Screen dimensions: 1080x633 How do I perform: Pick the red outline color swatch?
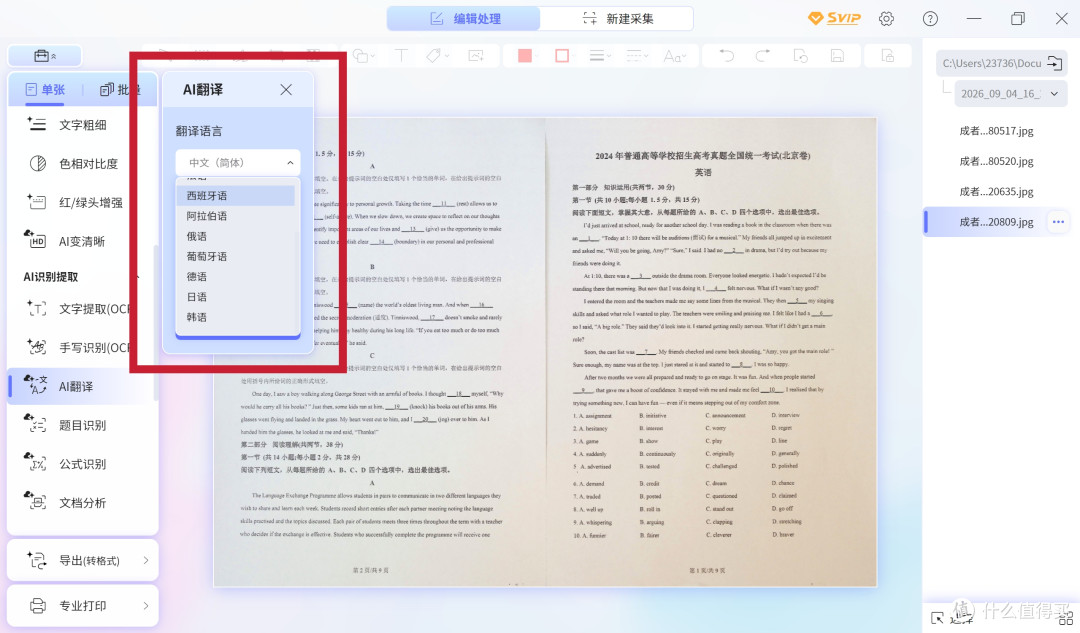tap(562, 56)
